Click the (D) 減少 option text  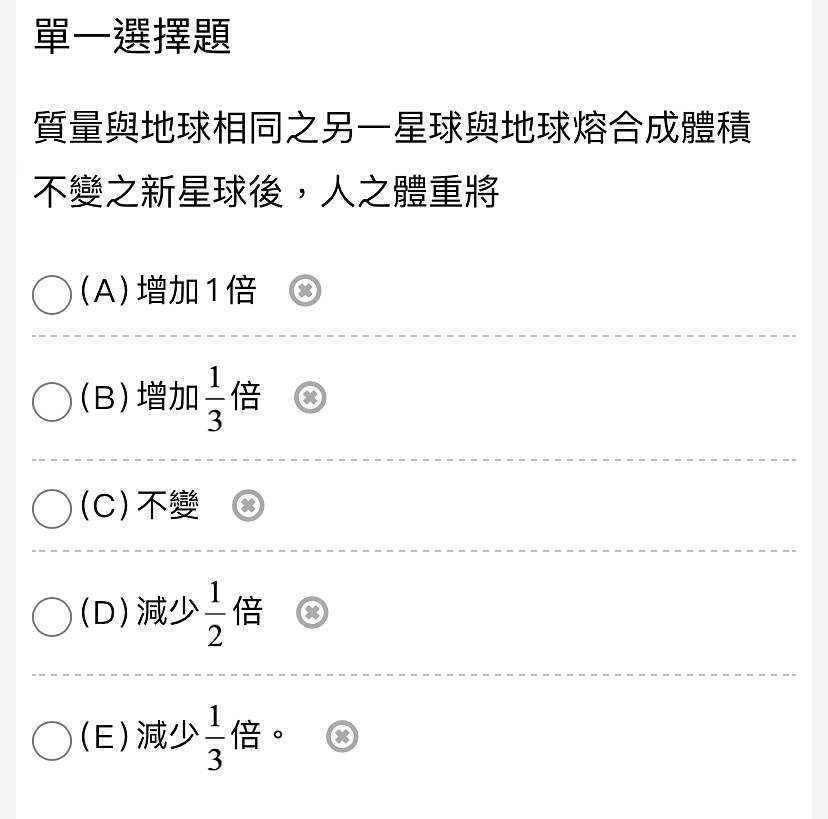point(172,613)
